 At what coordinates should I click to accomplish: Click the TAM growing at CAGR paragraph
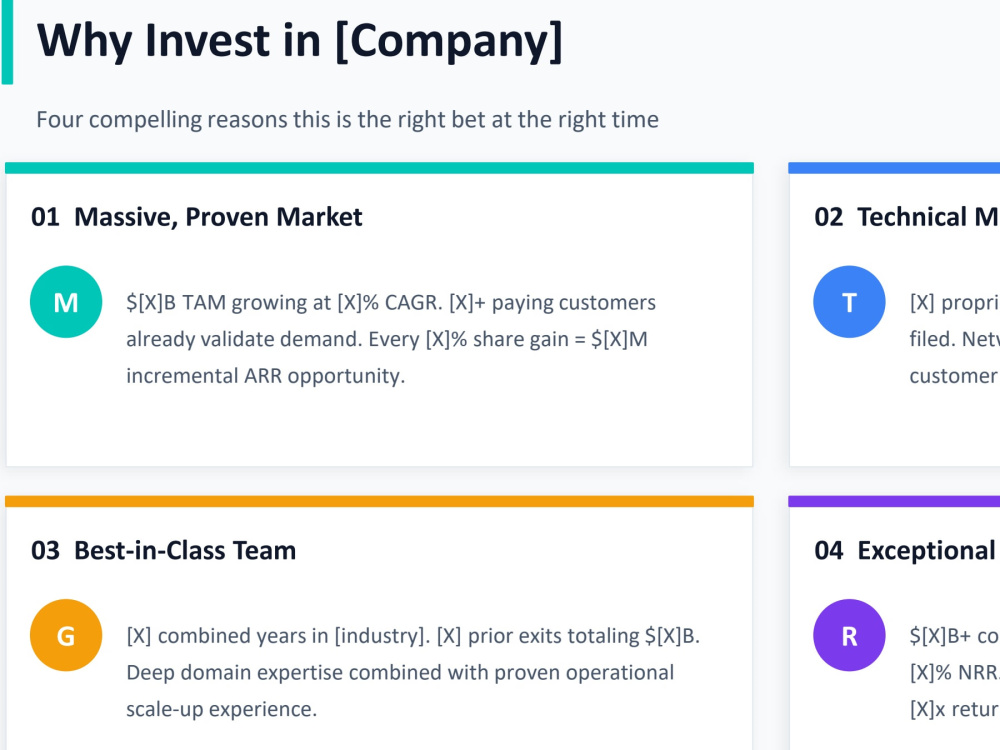(x=390, y=339)
